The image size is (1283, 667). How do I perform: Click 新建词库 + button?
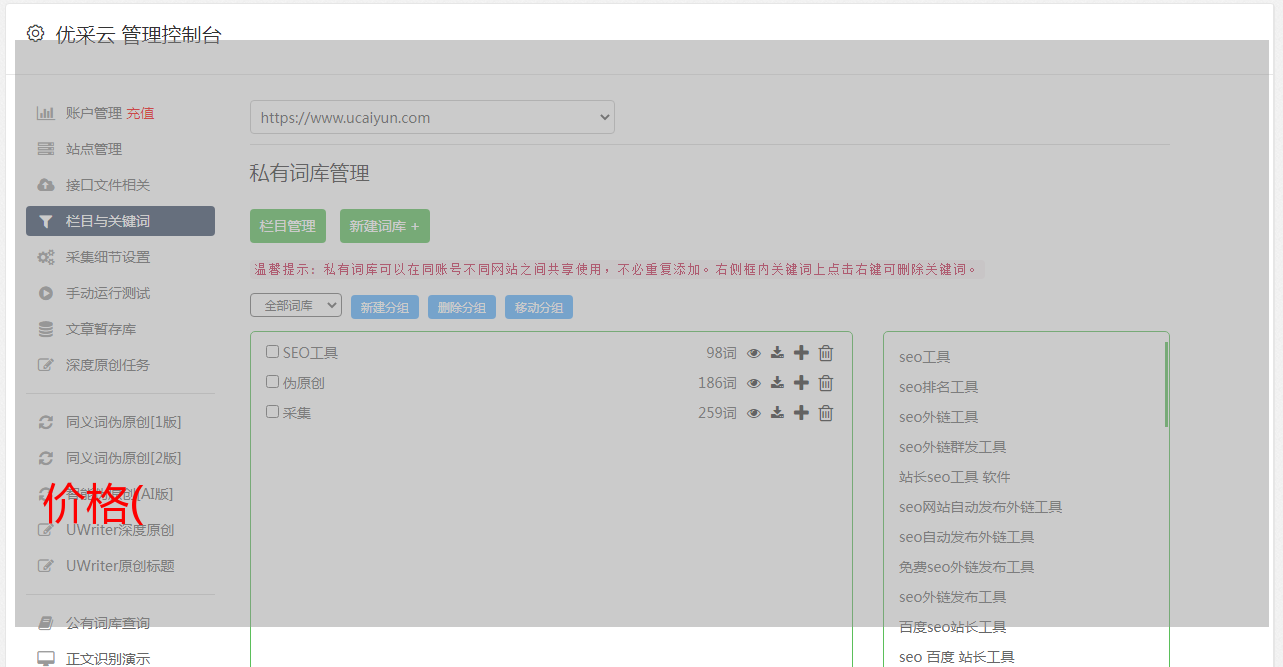tap(385, 226)
